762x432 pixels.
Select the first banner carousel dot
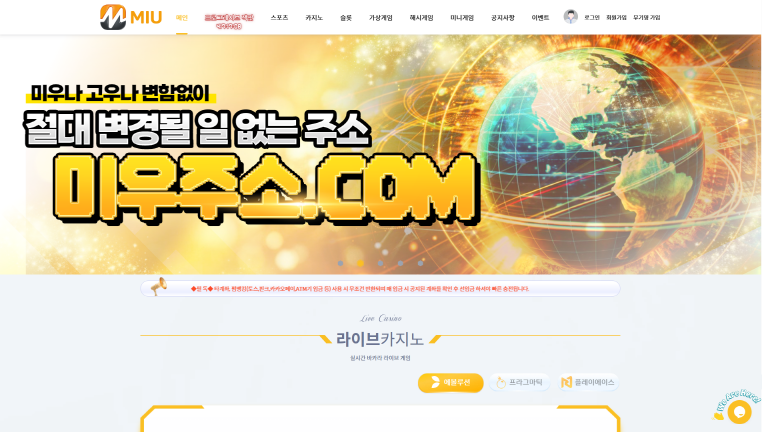pyautogui.click(x=341, y=263)
